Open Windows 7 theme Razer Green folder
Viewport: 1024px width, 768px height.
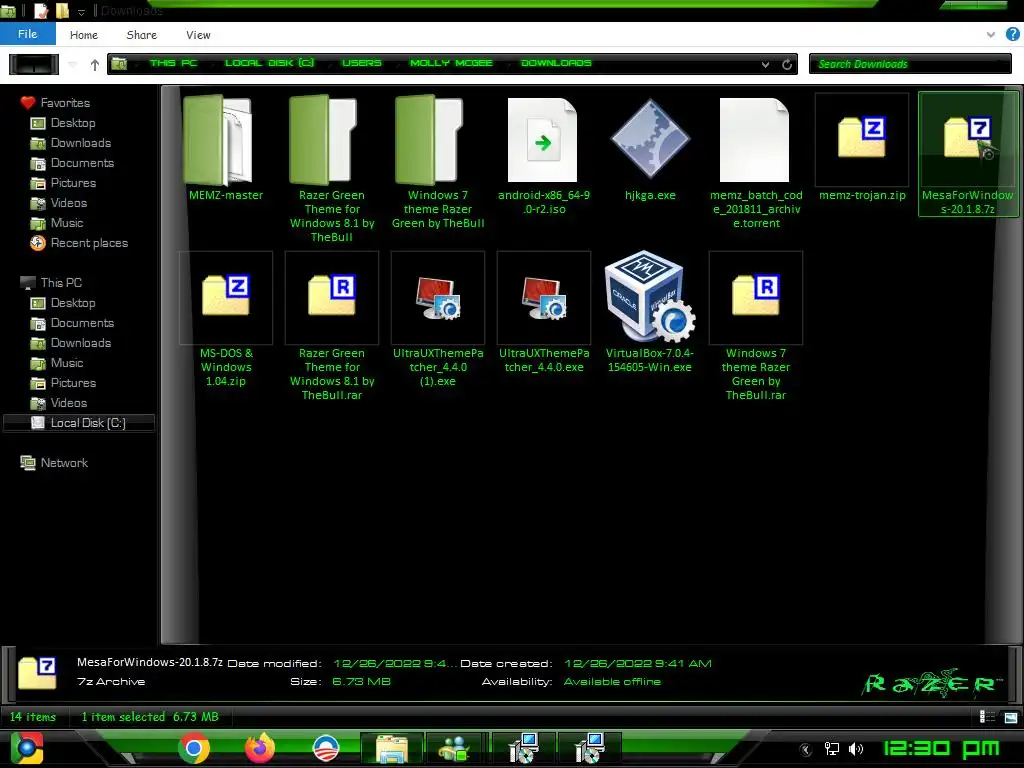(438, 162)
